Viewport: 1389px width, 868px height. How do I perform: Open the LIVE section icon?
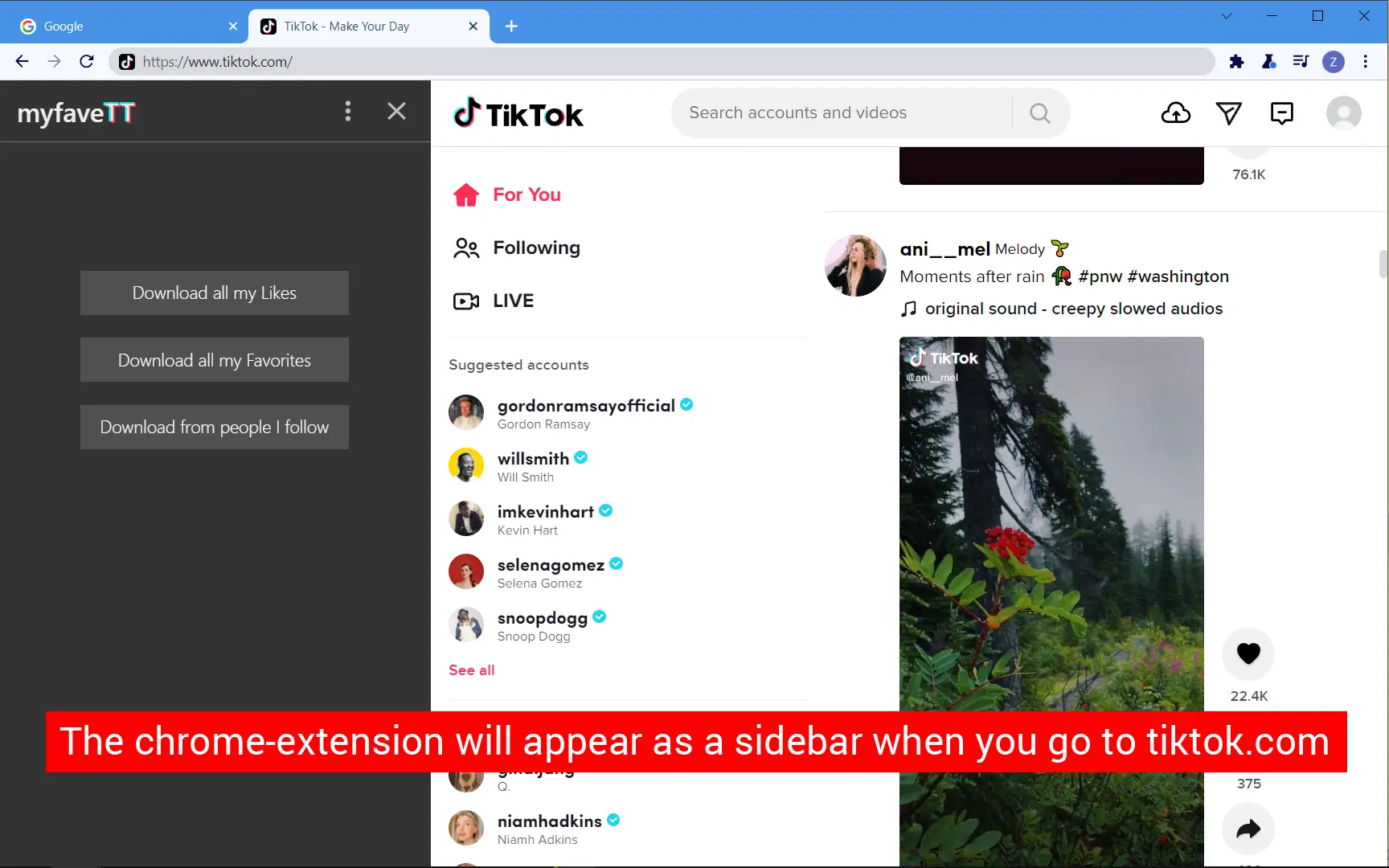(466, 301)
